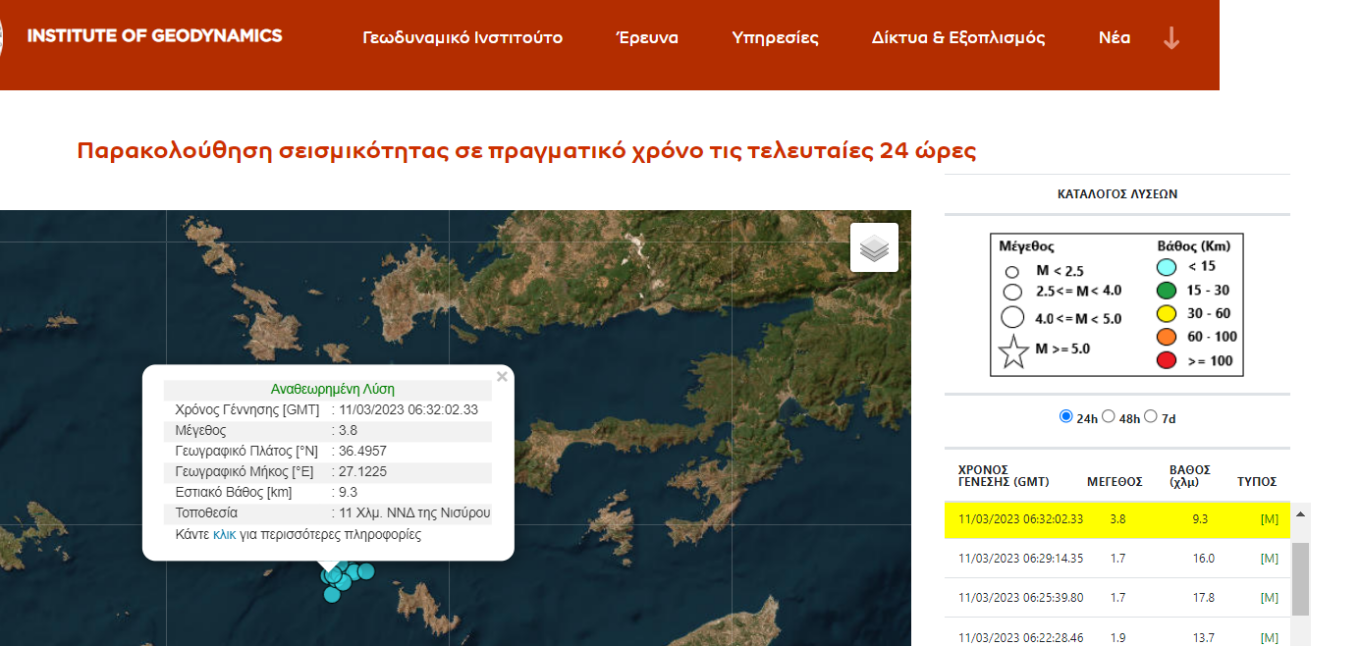Expand the Υπηρεσίες menu
1360x646 pixels.
[x=775, y=38]
